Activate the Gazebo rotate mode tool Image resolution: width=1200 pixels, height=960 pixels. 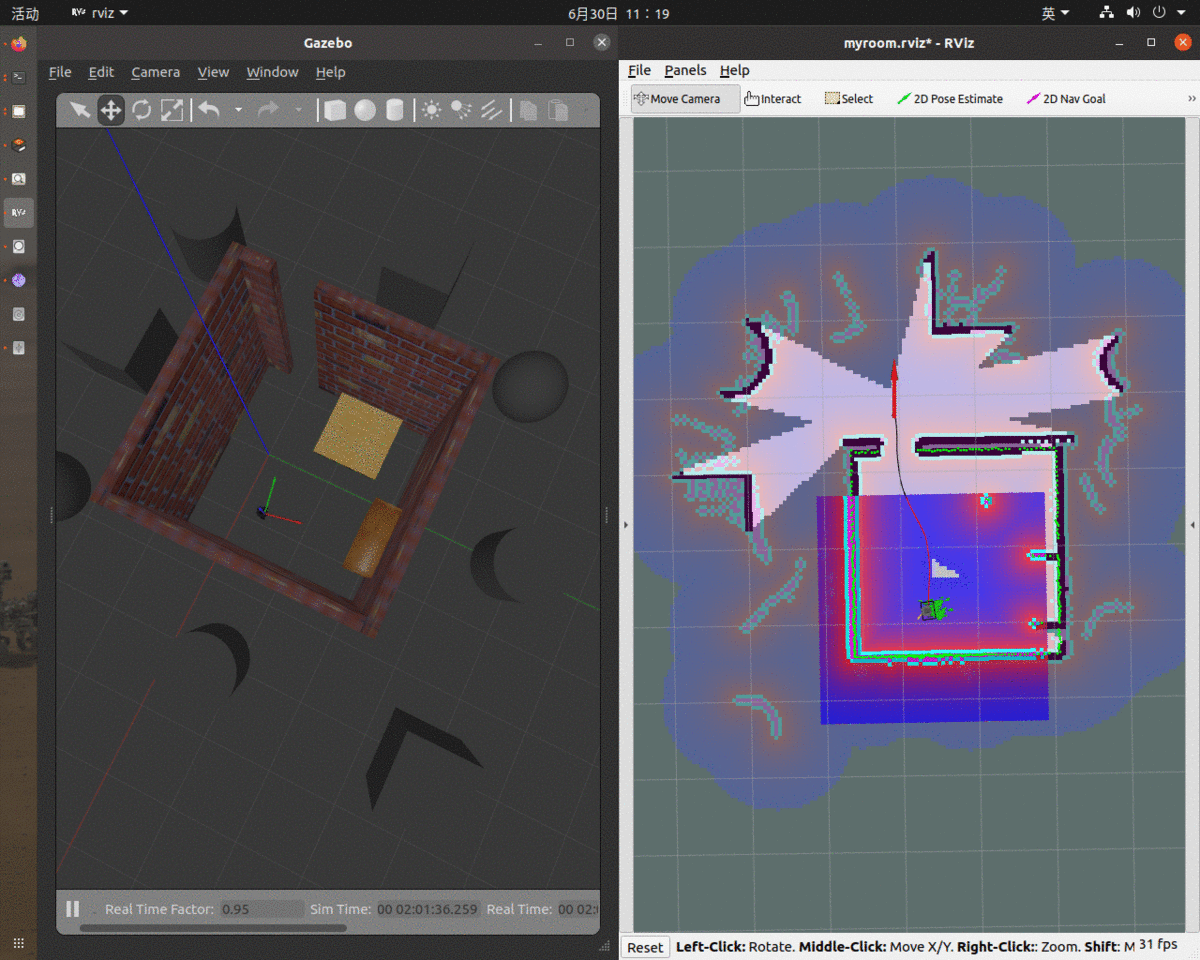[141, 110]
